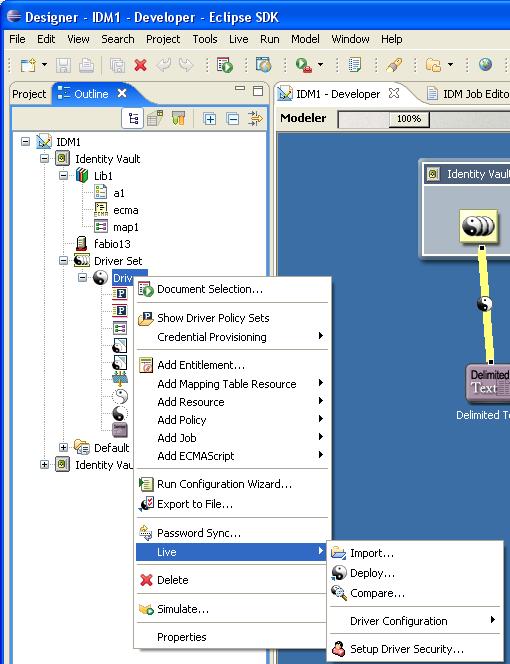Collapse the selected Driver tree node
The height and width of the screenshot is (664, 510).
click(x=82, y=278)
